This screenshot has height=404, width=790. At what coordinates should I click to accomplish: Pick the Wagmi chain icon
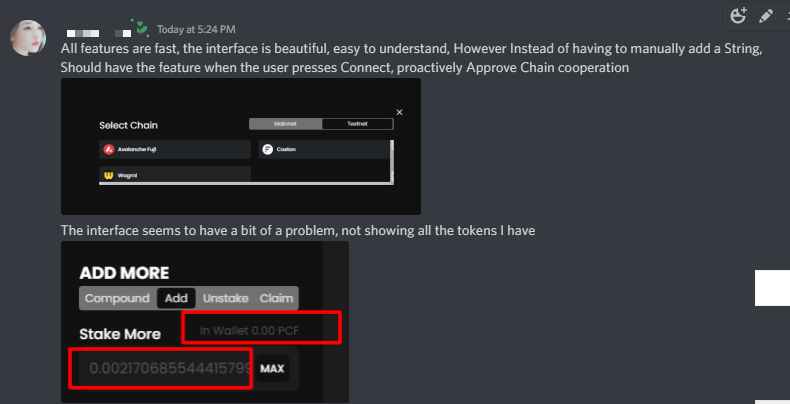[108, 175]
